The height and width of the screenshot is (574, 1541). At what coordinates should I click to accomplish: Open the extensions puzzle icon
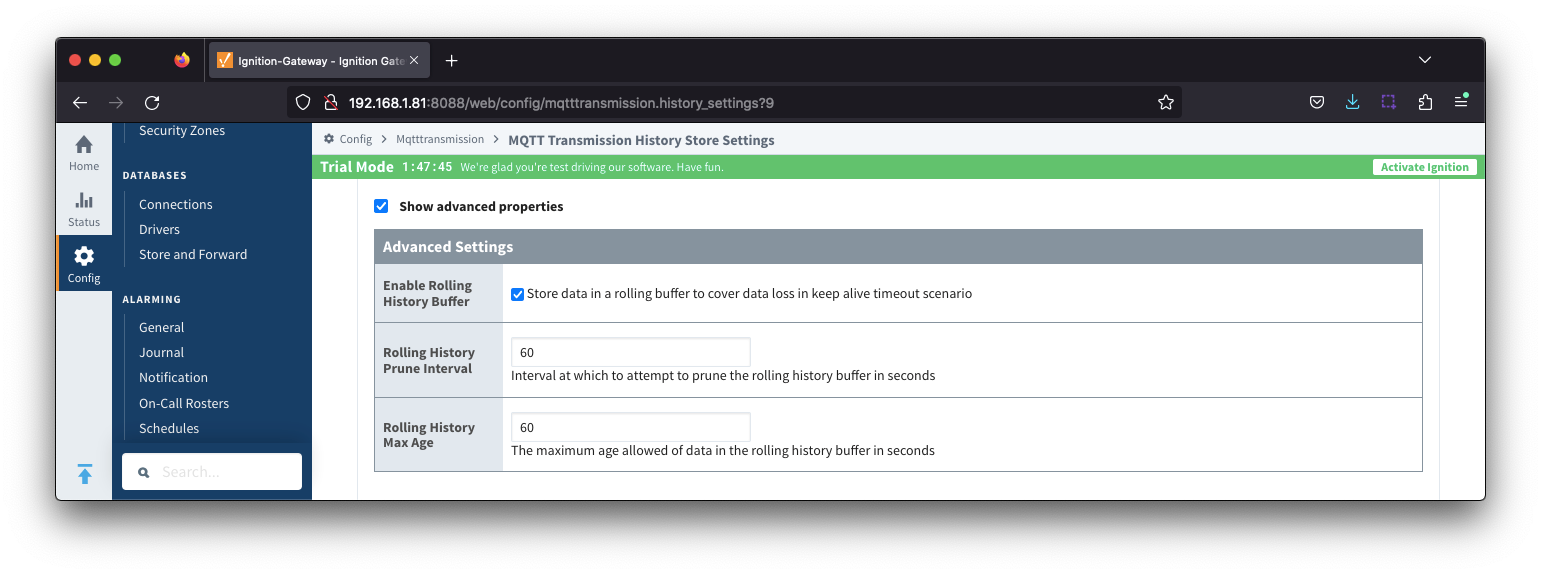tap(1425, 102)
